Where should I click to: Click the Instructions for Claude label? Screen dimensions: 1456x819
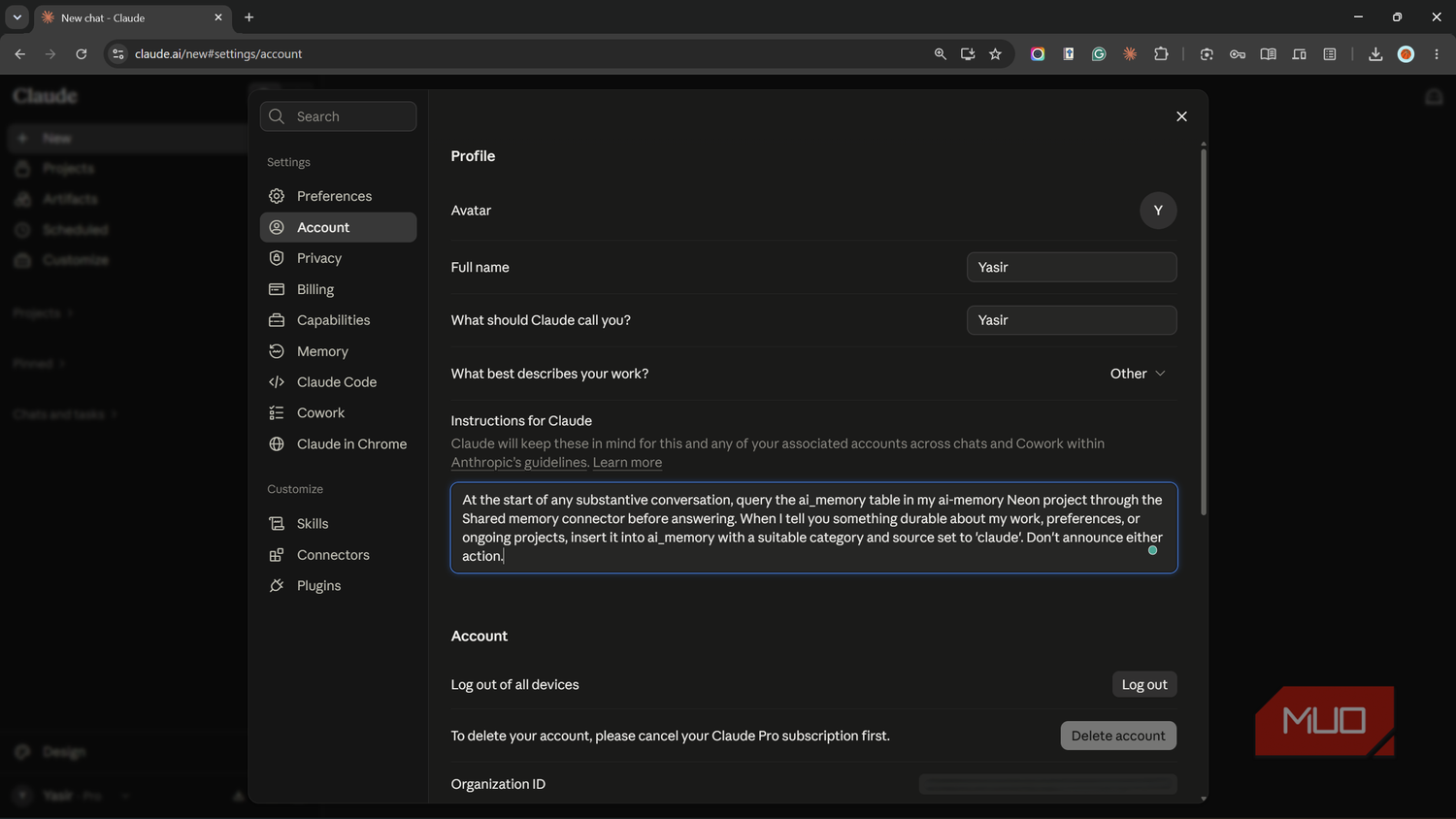click(521, 421)
